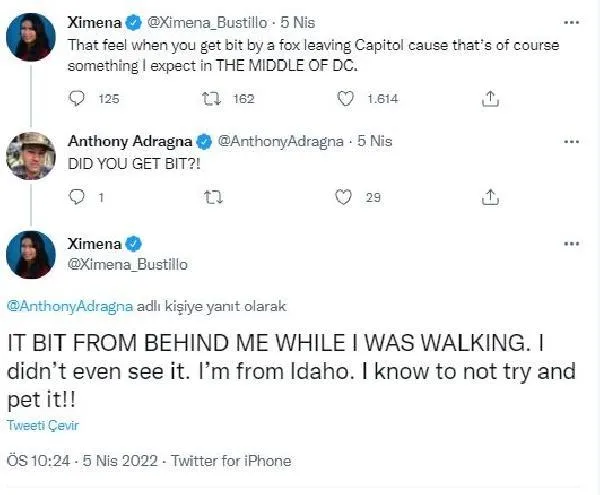Open more options on Ximena's first tweet

click(570, 21)
